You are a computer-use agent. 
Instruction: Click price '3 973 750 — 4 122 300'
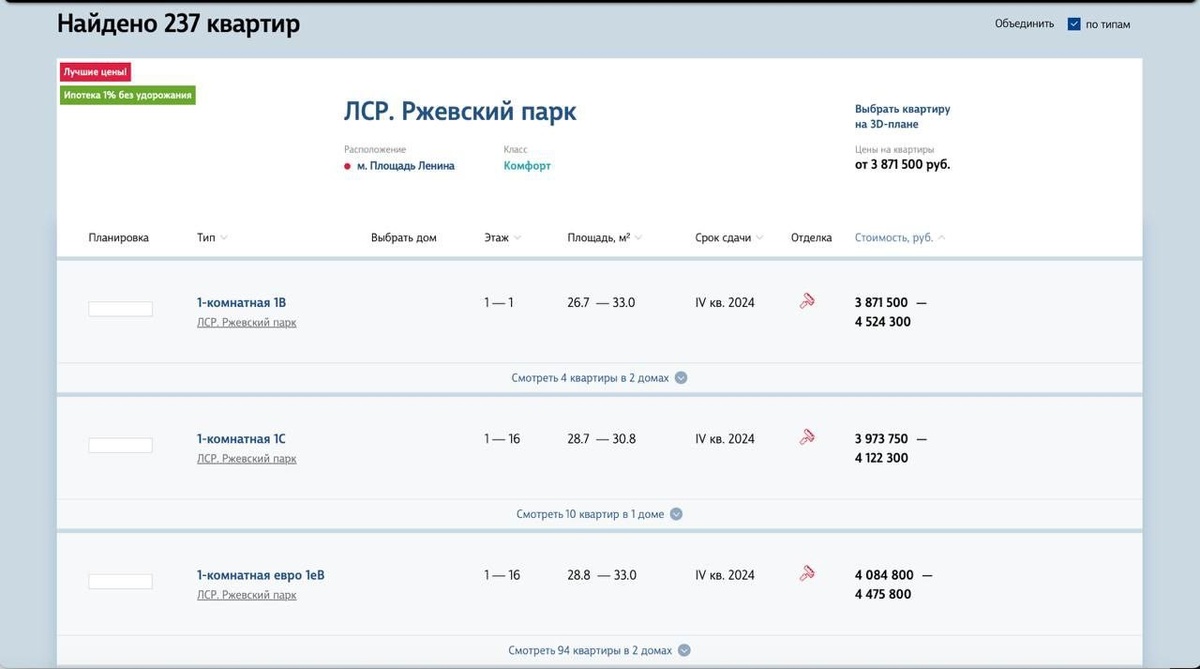(890, 448)
